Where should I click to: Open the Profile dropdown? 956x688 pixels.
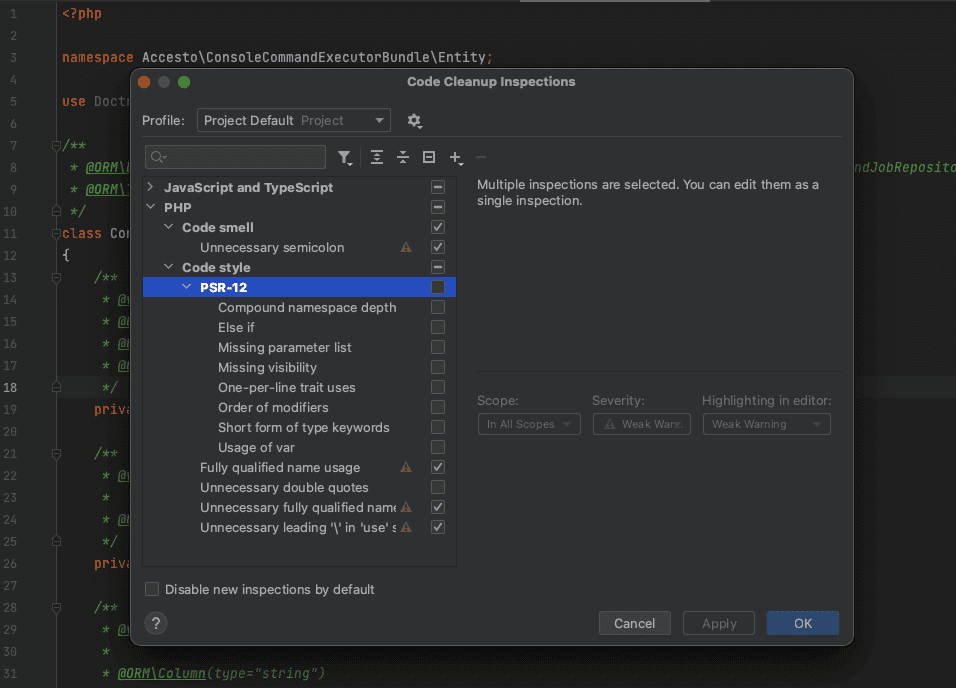(293, 121)
